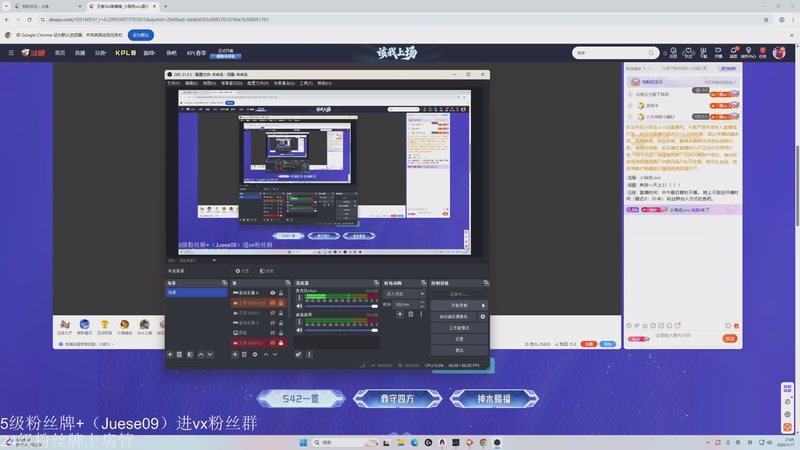Open 编辑(E) menu in OBS
Image resolution: width=800 pixels, height=450 pixels.
point(191,83)
